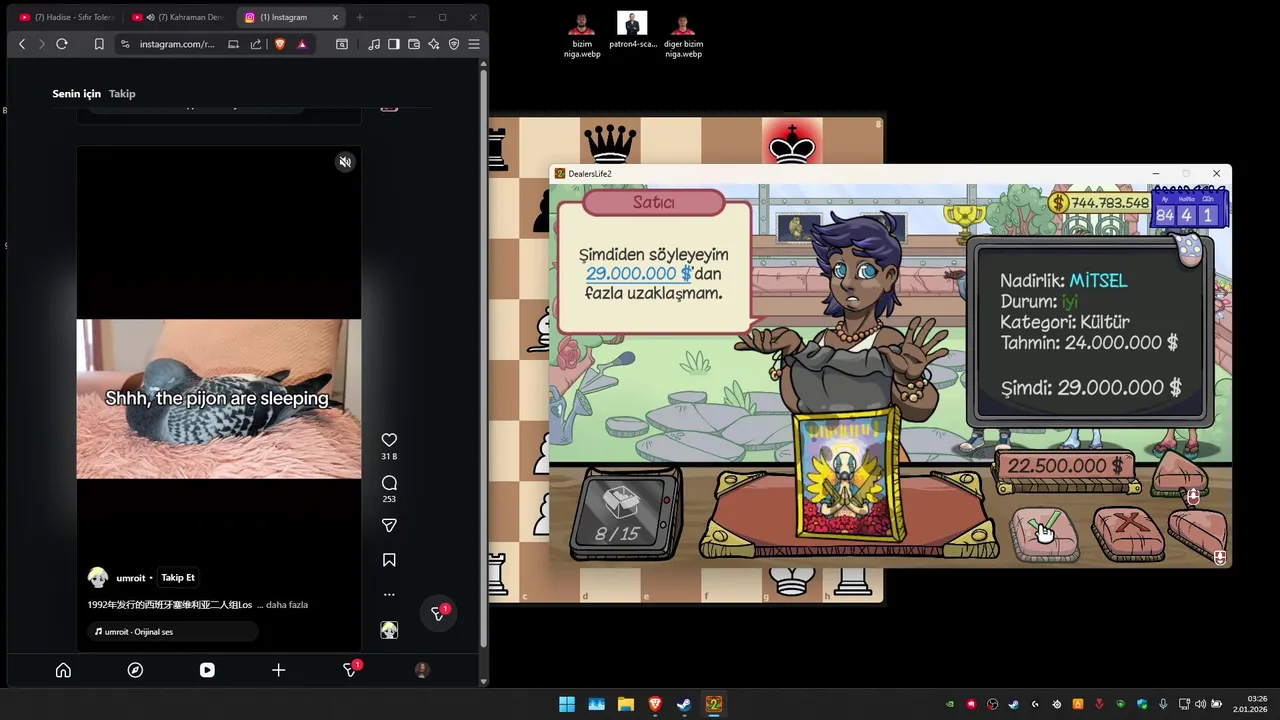
Task: Open the browser playlist music-note icon
Action: 374,44
